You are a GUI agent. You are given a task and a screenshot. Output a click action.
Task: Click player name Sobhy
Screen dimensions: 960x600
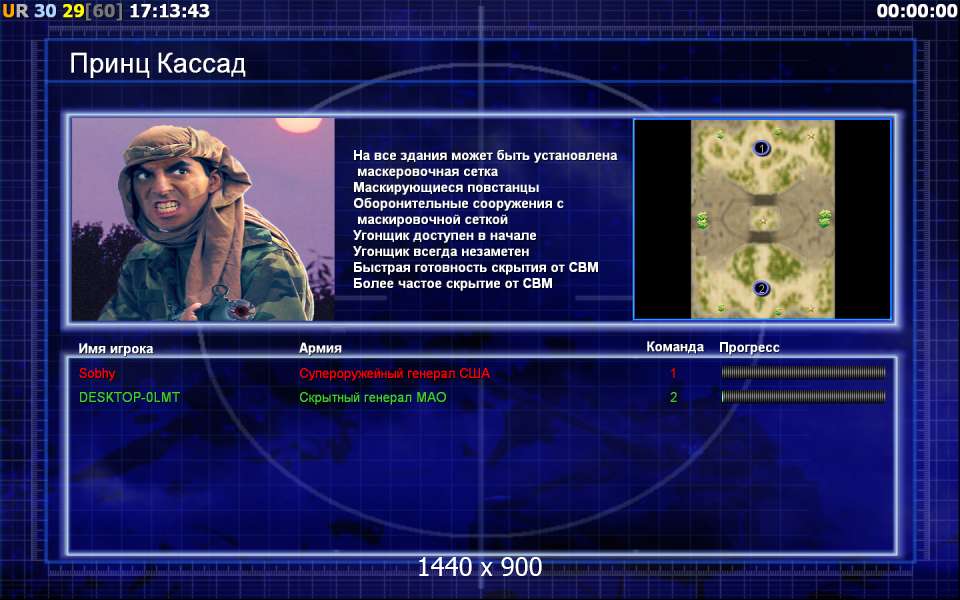point(97,373)
